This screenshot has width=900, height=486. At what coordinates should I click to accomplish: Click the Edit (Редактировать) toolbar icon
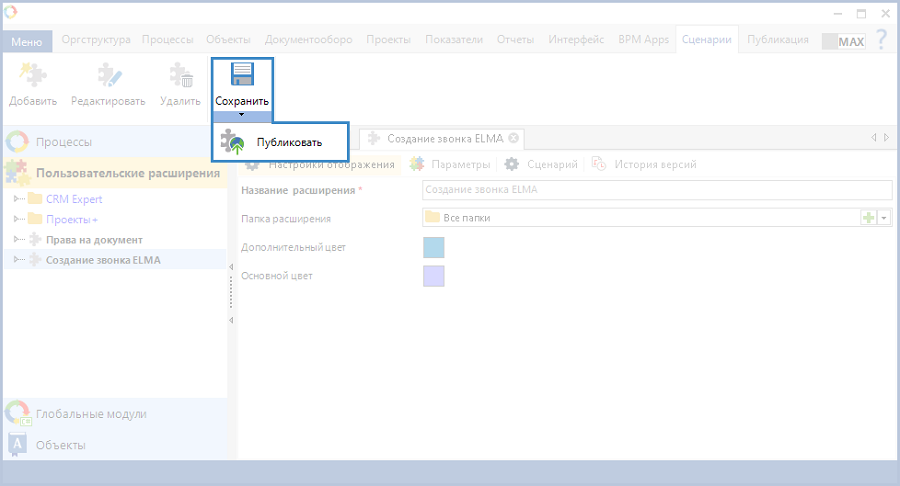pos(108,77)
